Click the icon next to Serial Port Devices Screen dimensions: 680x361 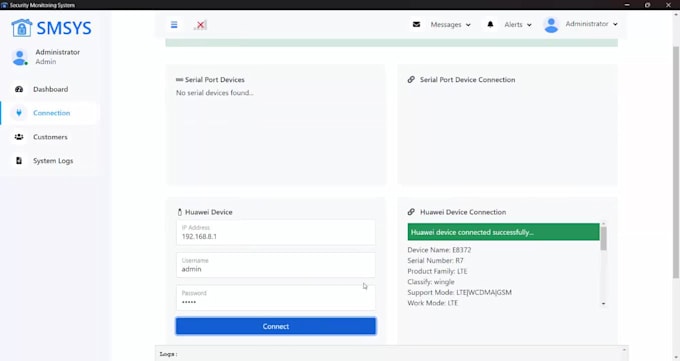click(180, 79)
